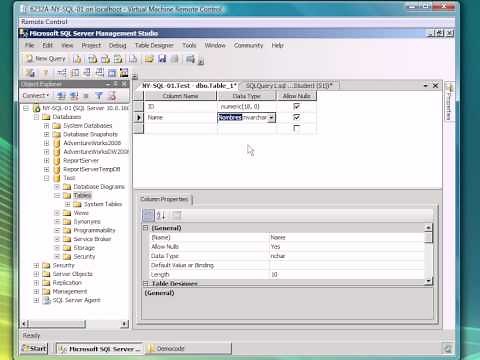
Task: Close the dbo.Table_1 document tab
Action: tap(435, 86)
